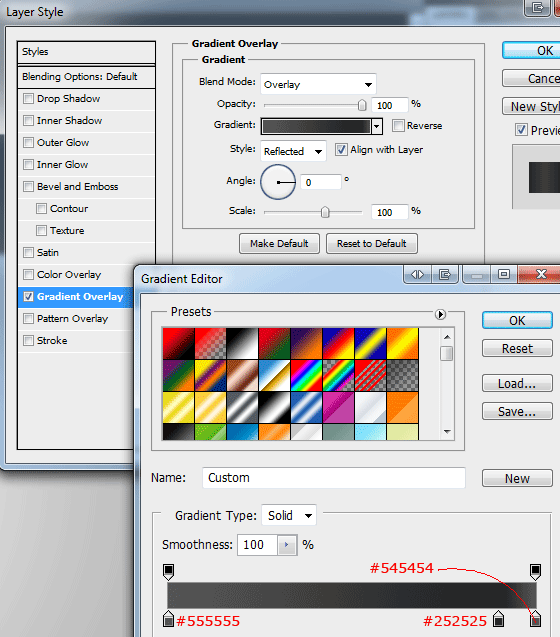Confirm Gradient Editor with OK
560x637 pixels.
pyautogui.click(x=517, y=320)
